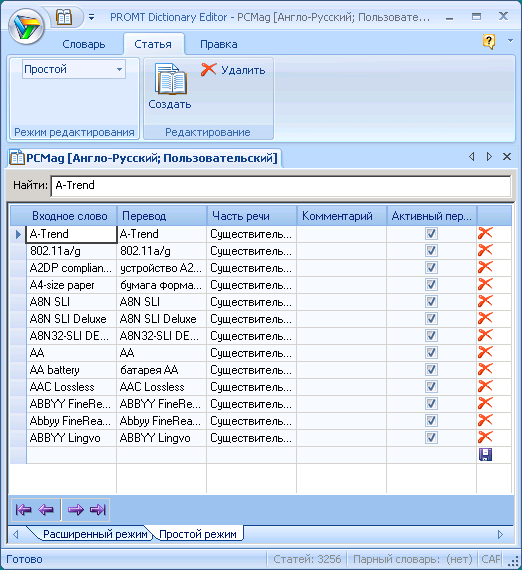
Task: Toggle active checkbox for AAC Lossless row
Action: pos(431,387)
